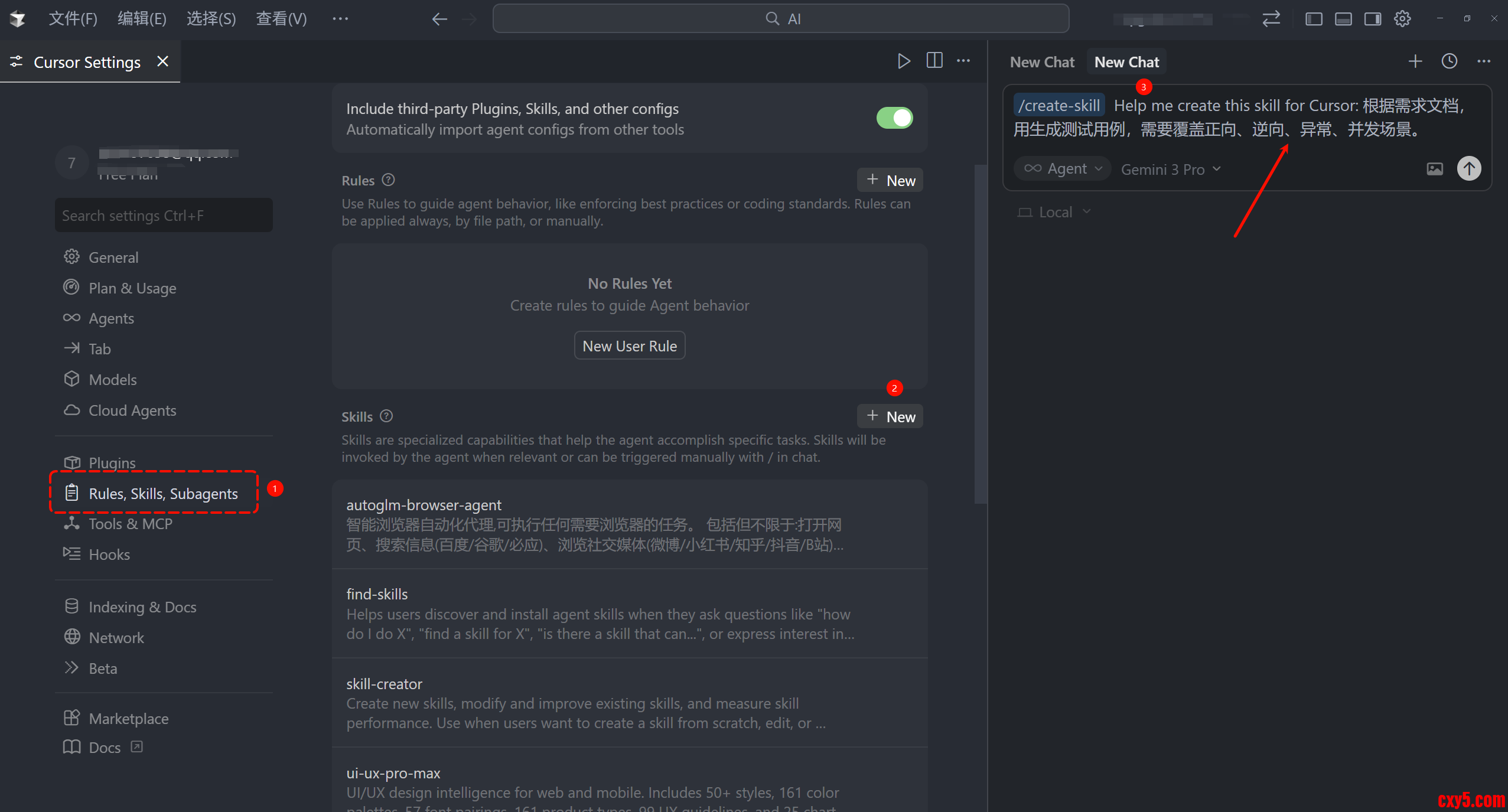Click the attach image icon in chat

1434,169
